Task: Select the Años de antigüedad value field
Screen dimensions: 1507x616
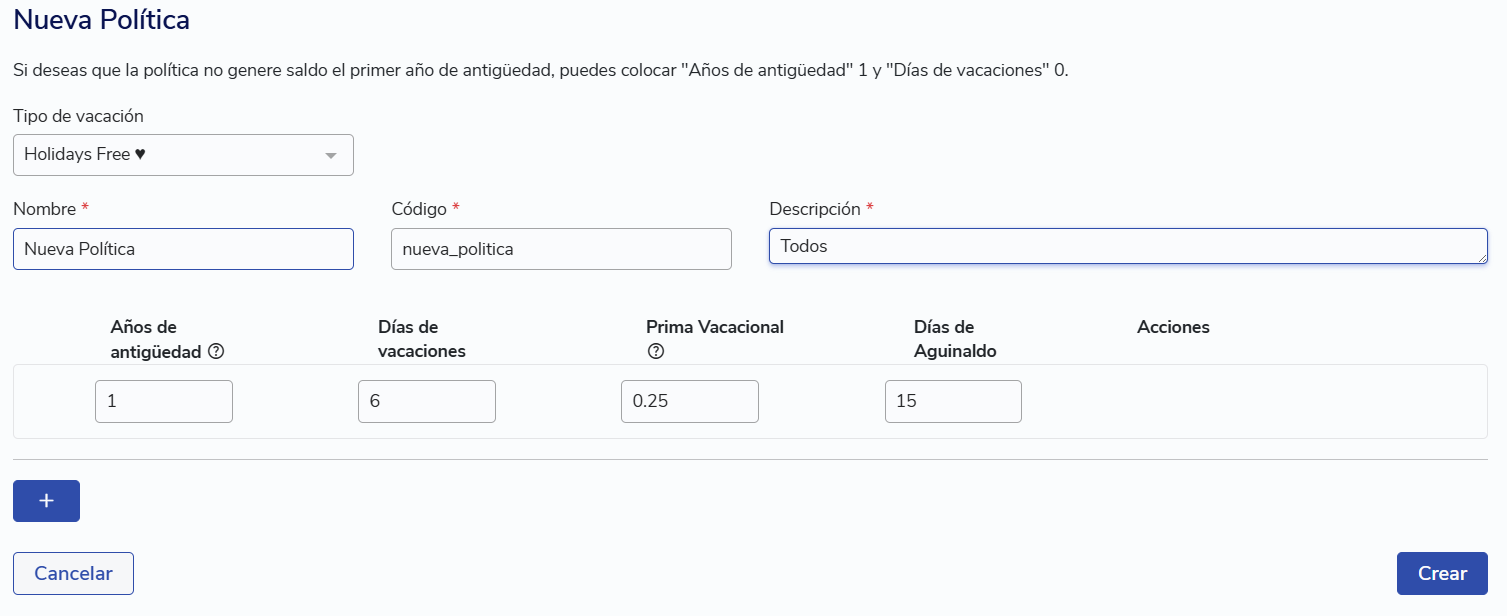Action: [164, 401]
